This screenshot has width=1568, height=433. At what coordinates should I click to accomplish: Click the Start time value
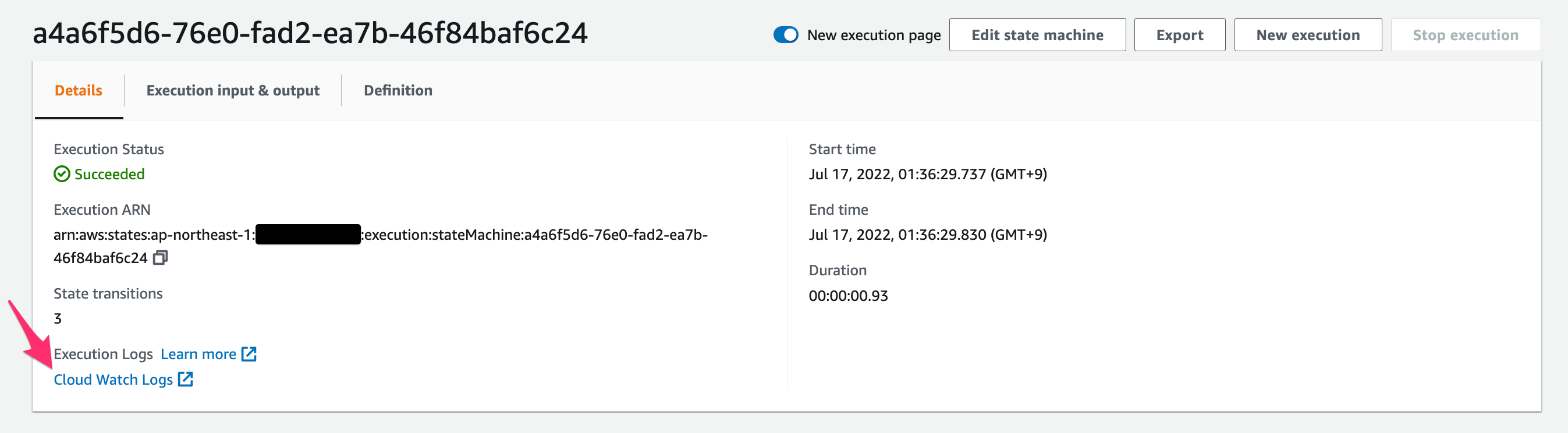click(x=928, y=174)
